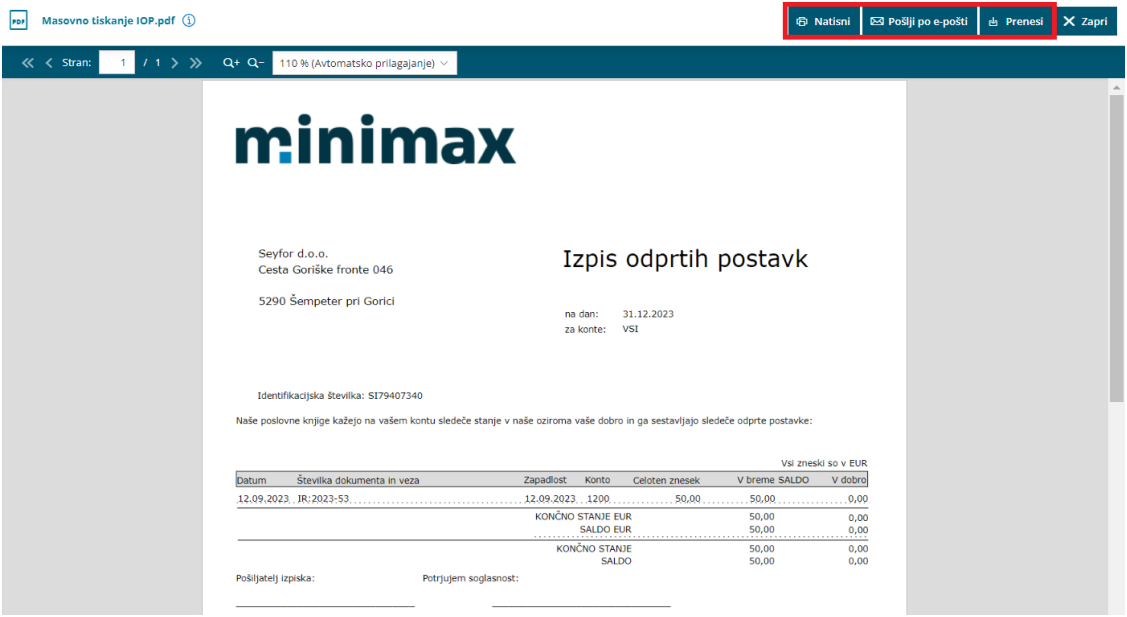The width and height of the screenshot is (1127, 617).
Task: Click the Konto column header
Action: [x=597, y=480]
